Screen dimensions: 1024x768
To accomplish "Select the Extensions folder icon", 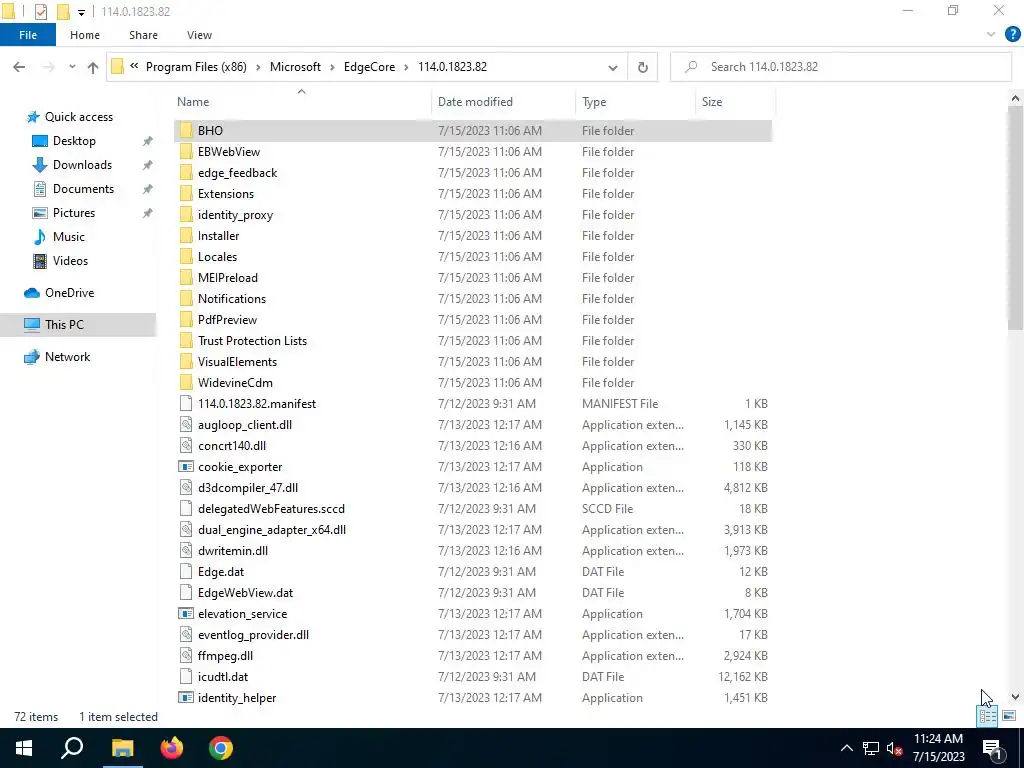I will pos(186,193).
